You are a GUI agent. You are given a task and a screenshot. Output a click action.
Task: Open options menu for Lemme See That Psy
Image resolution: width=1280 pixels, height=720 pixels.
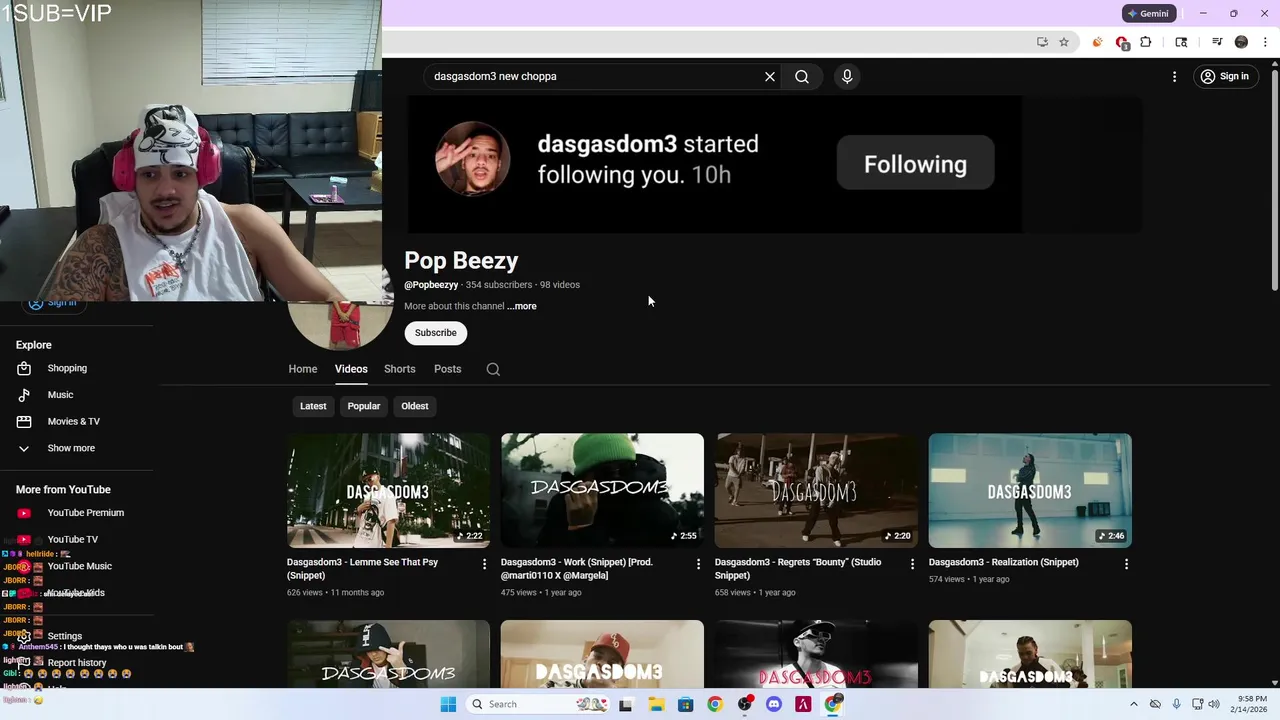click(485, 564)
